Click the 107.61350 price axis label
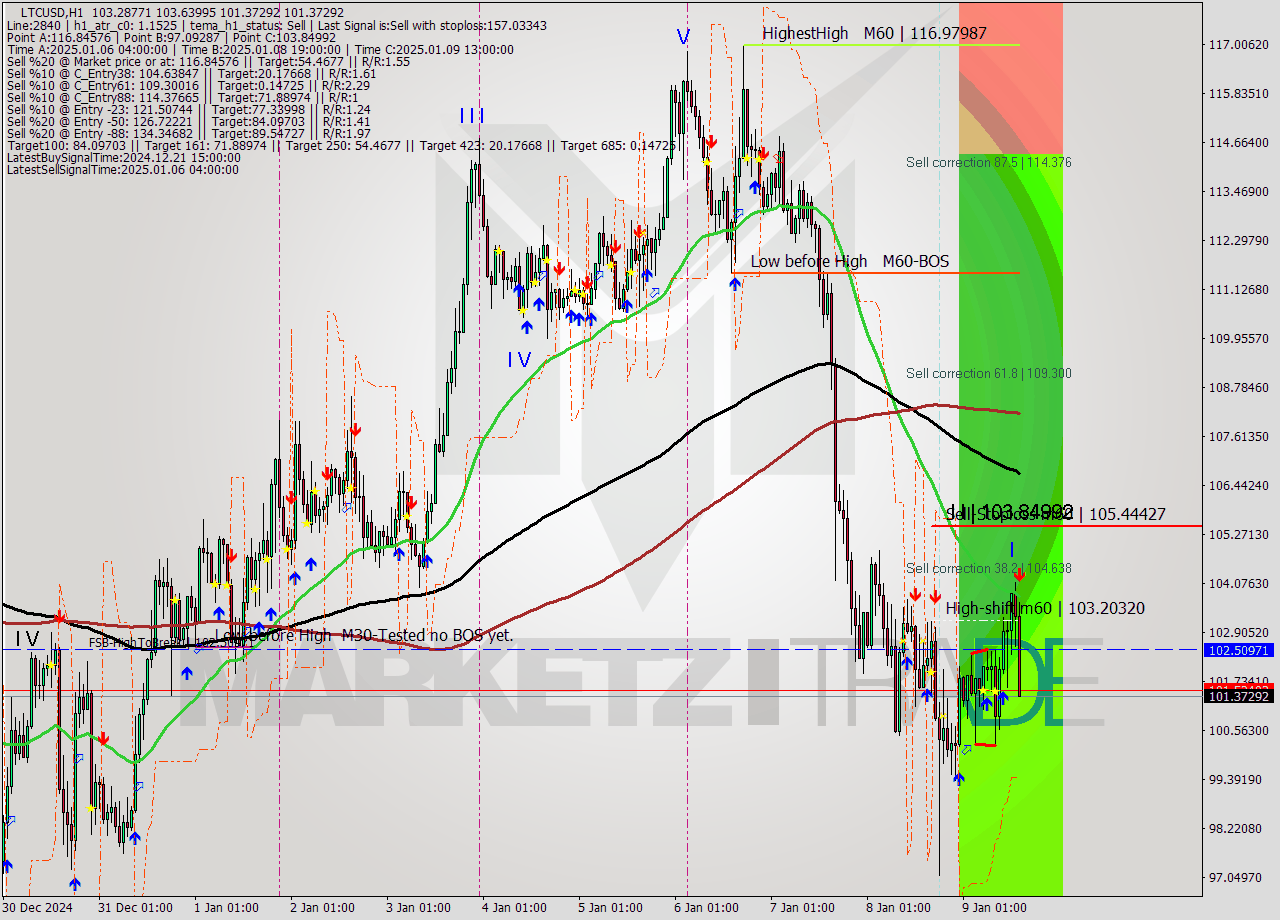Viewport: 1280px width, 920px height. [x=1238, y=437]
